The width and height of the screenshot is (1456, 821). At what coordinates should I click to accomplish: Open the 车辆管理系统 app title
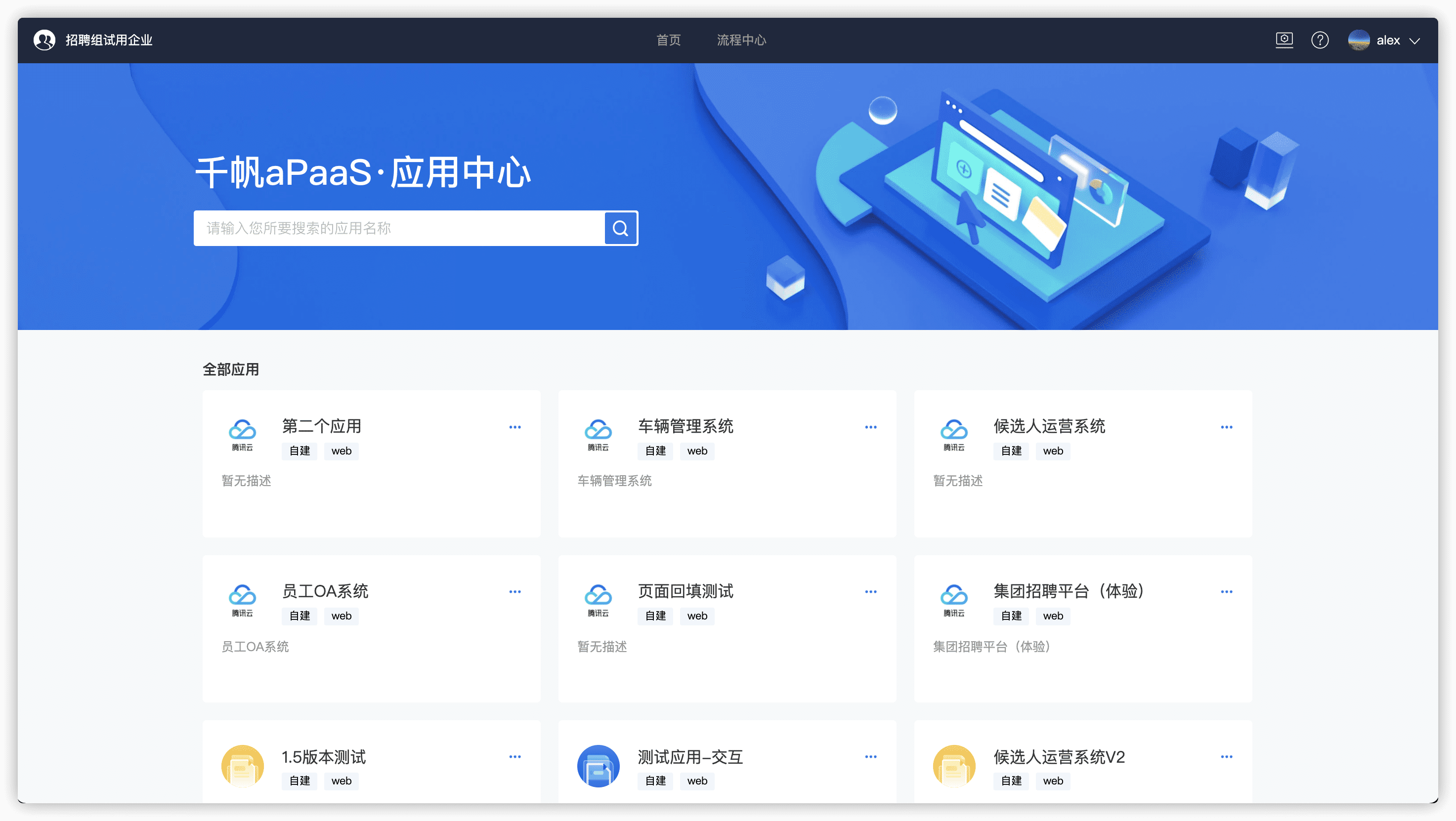[685, 426]
